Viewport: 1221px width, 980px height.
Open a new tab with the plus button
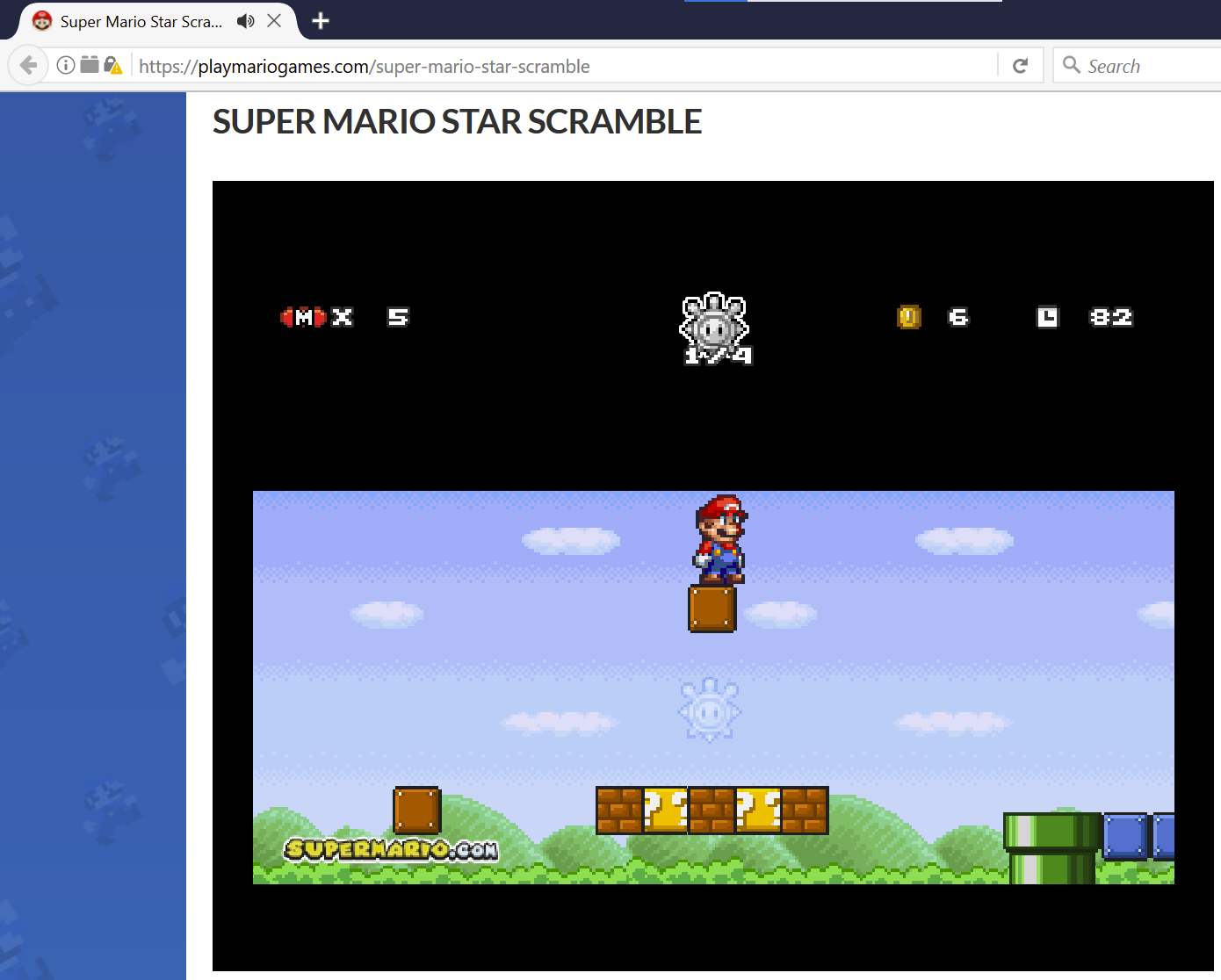pos(320,21)
